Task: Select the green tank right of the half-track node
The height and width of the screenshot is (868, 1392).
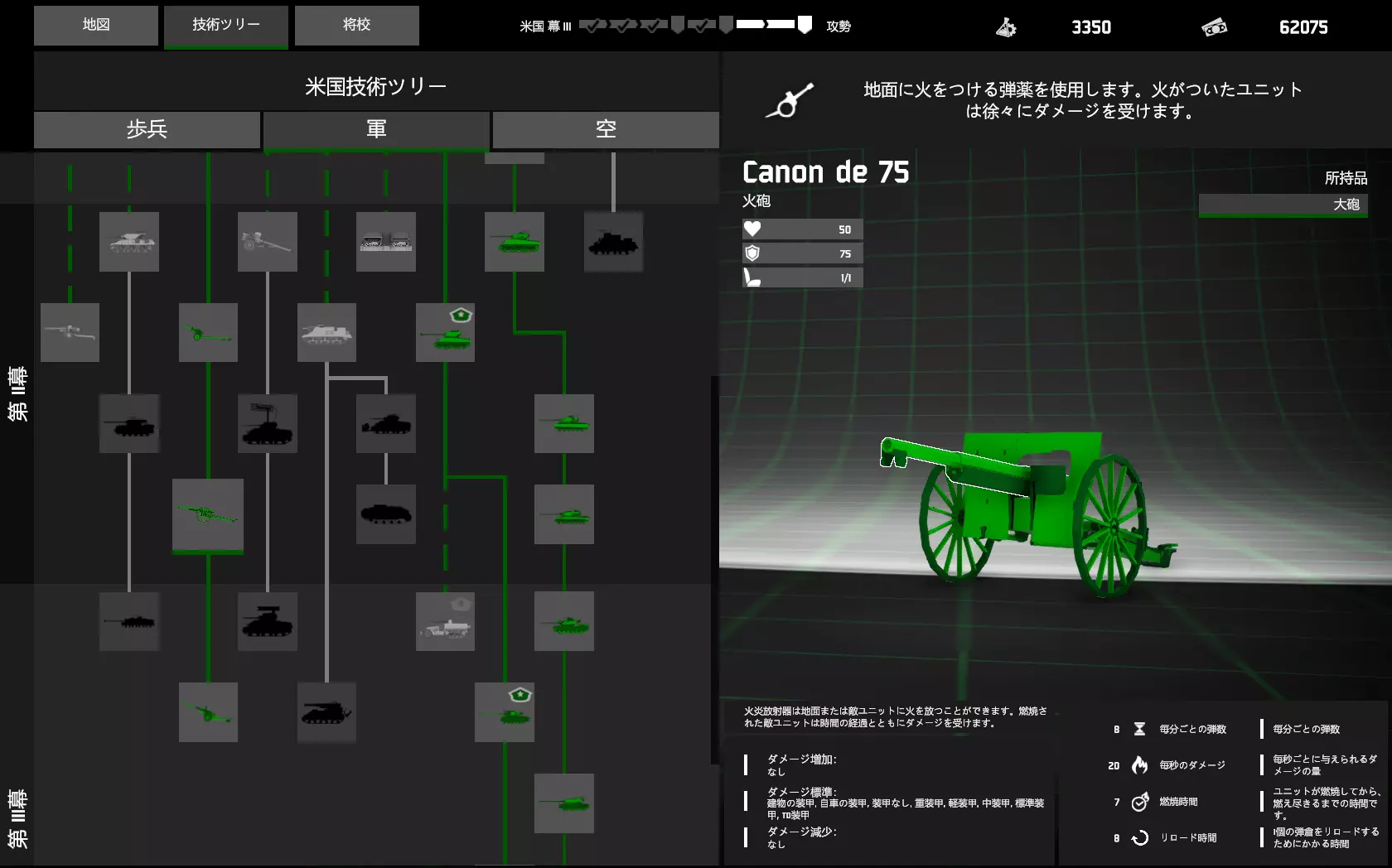Action: click(564, 621)
